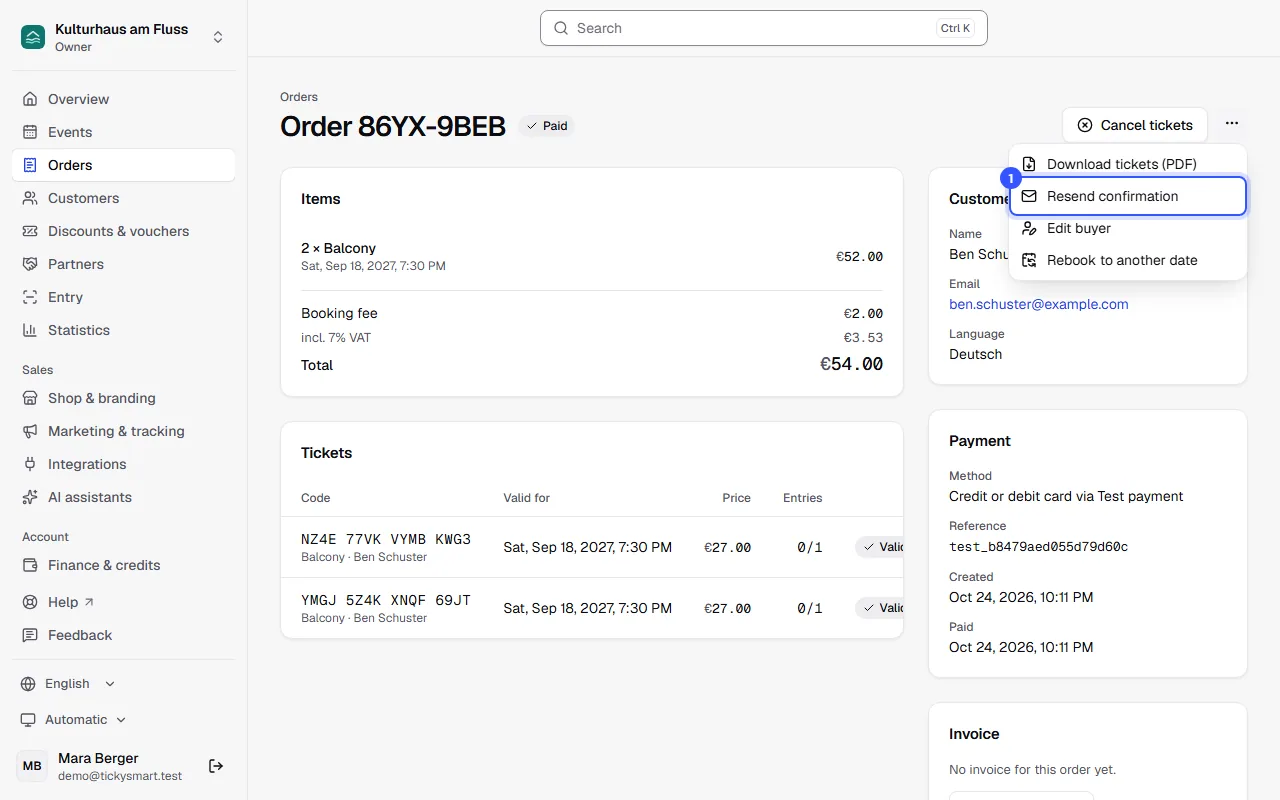The width and height of the screenshot is (1280, 800).
Task: Go to Orders via the breadcrumb link
Action: tap(299, 97)
